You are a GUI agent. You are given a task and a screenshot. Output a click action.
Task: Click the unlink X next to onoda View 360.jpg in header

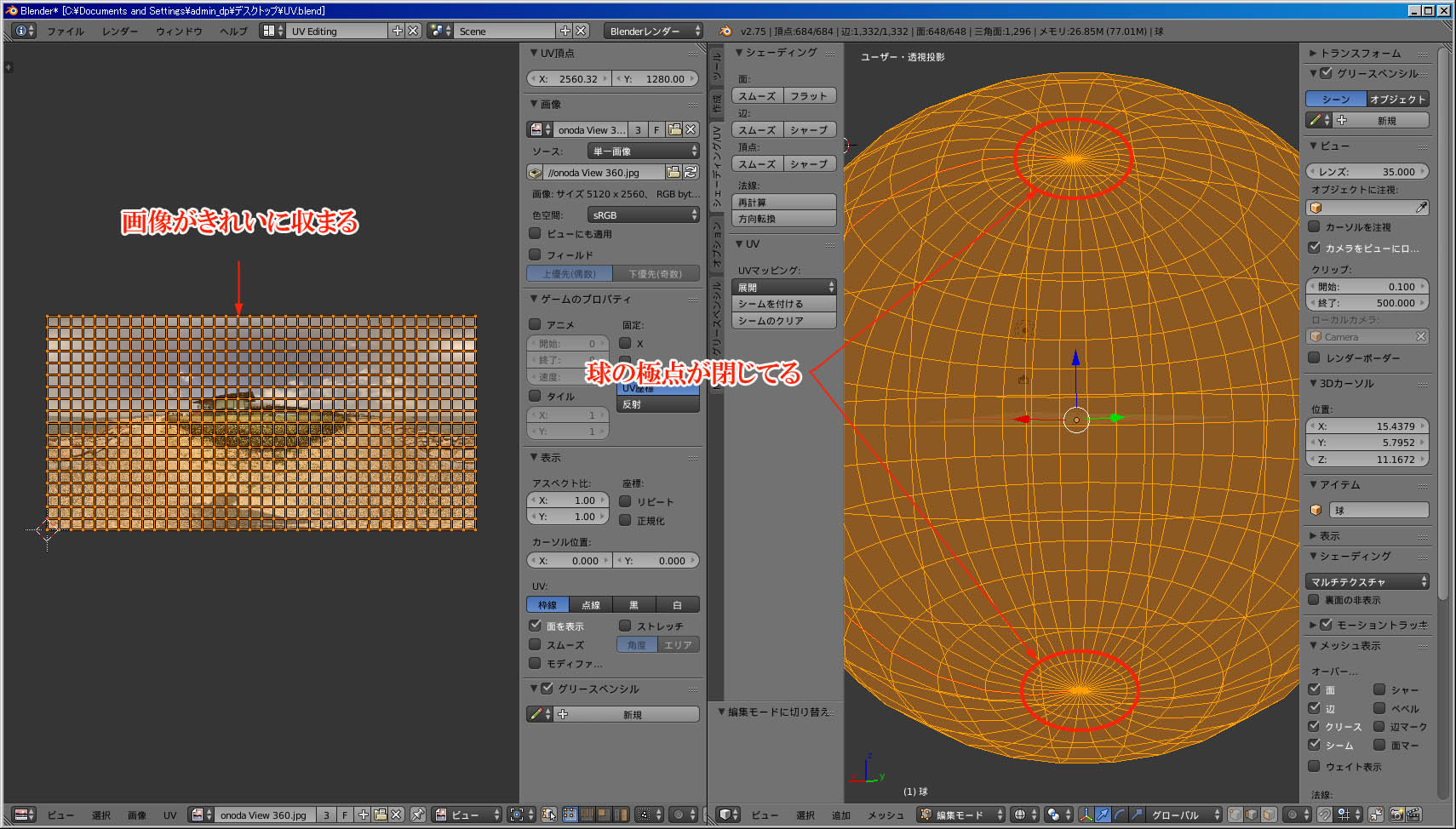point(396,815)
